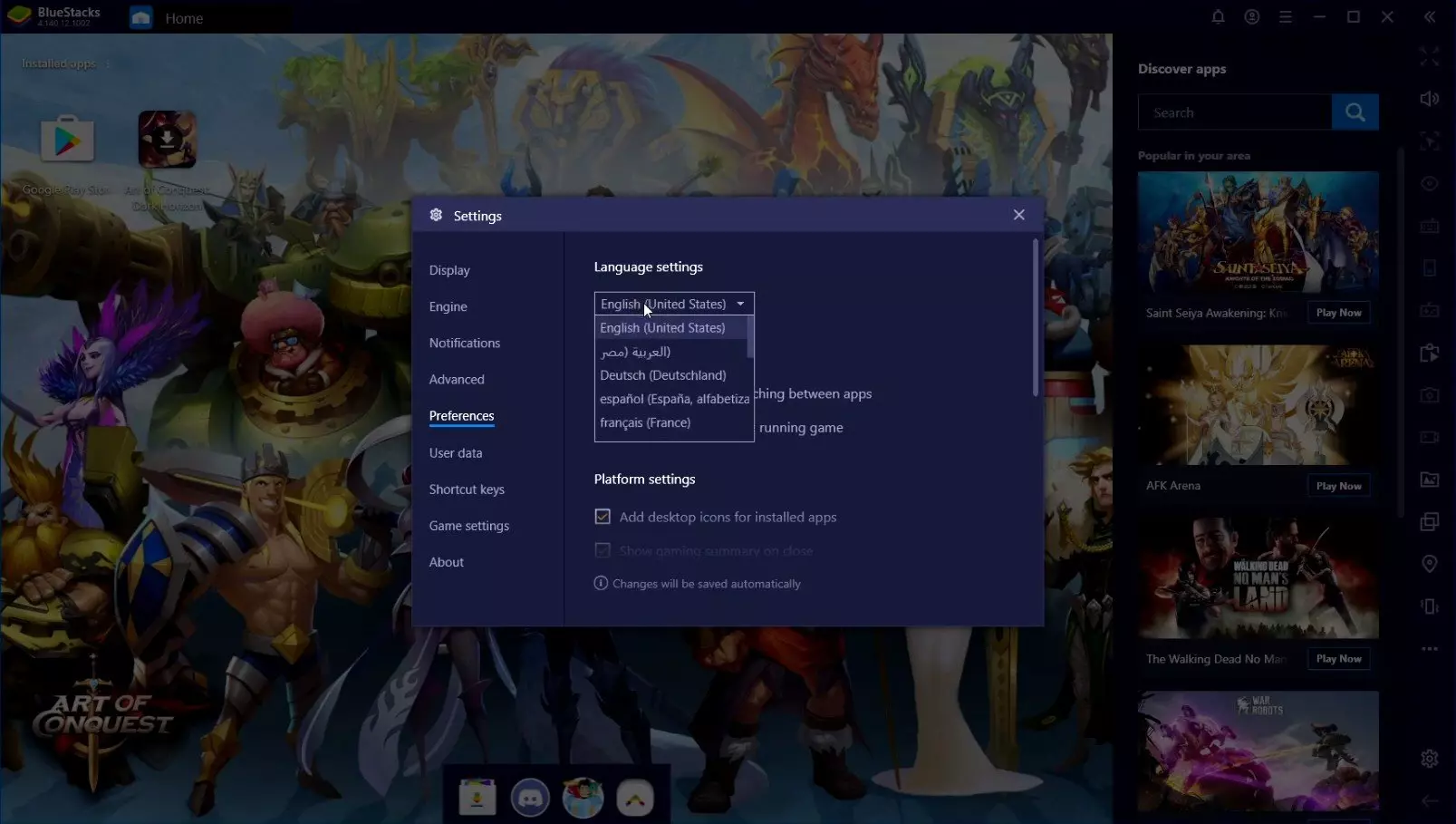Image resolution: width=1456 pixels, height=824 pixels.
Task: Open the settings gear in right sidebar
Action: (x=1429, y=759)
